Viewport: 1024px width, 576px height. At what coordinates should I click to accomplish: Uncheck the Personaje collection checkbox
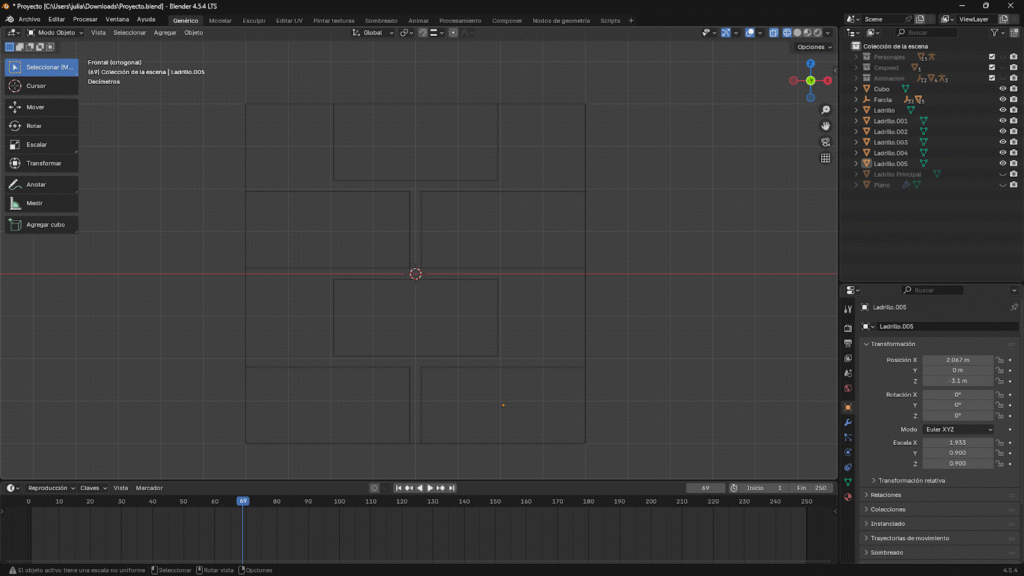(992, 57)
